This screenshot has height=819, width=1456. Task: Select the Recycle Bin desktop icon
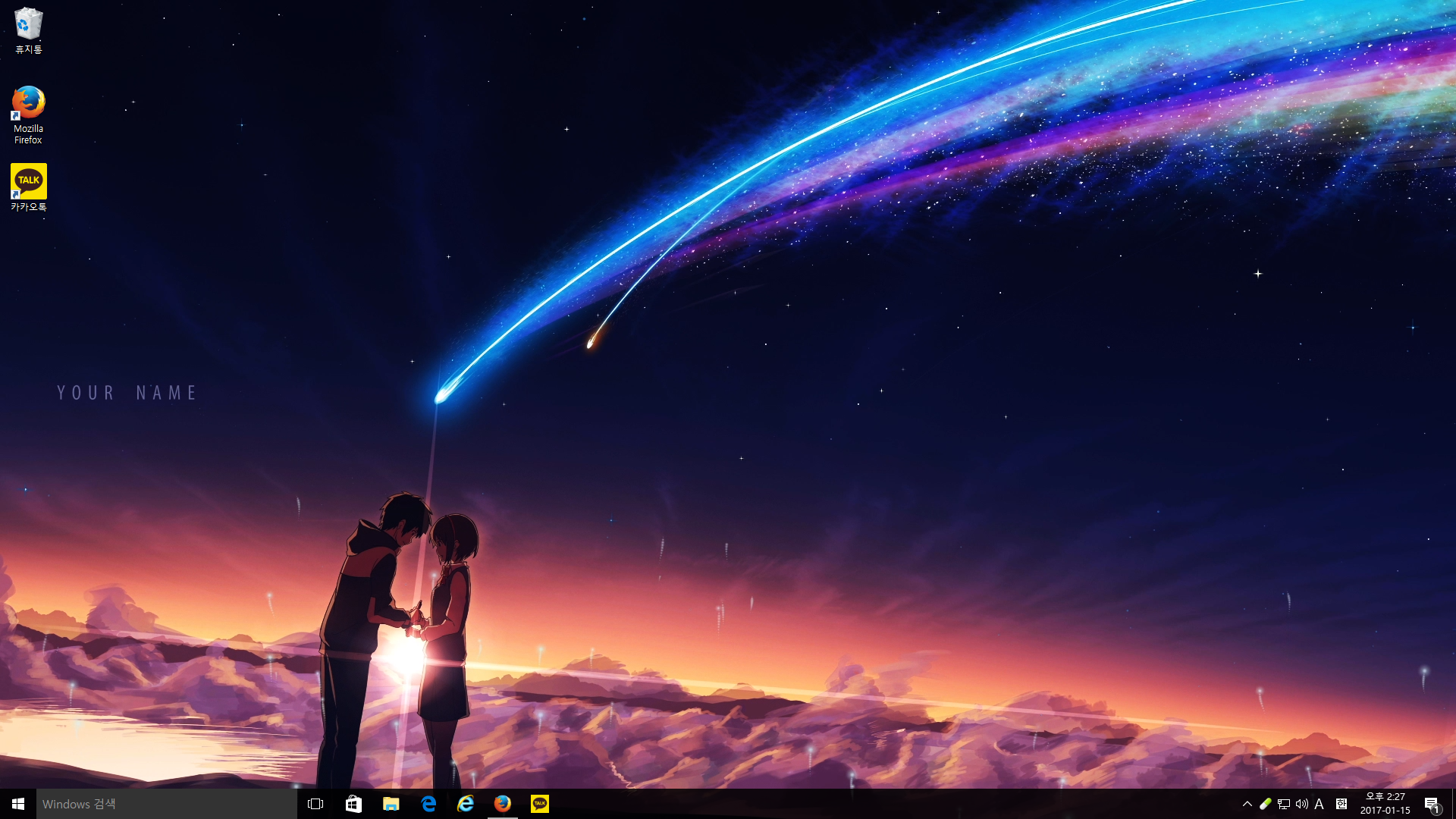coord(28,30)
